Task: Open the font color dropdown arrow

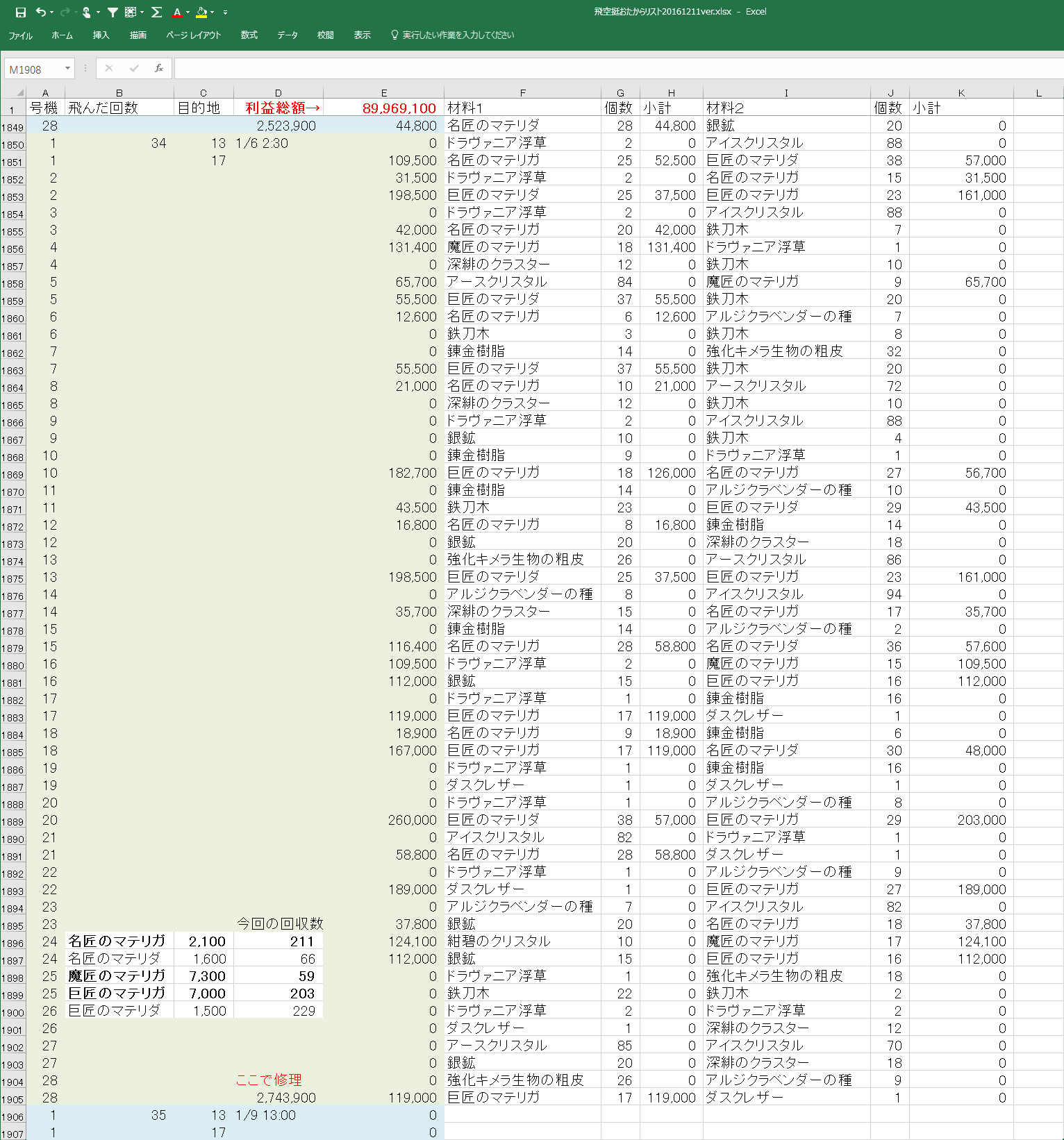Action: (x=188, y=12)
